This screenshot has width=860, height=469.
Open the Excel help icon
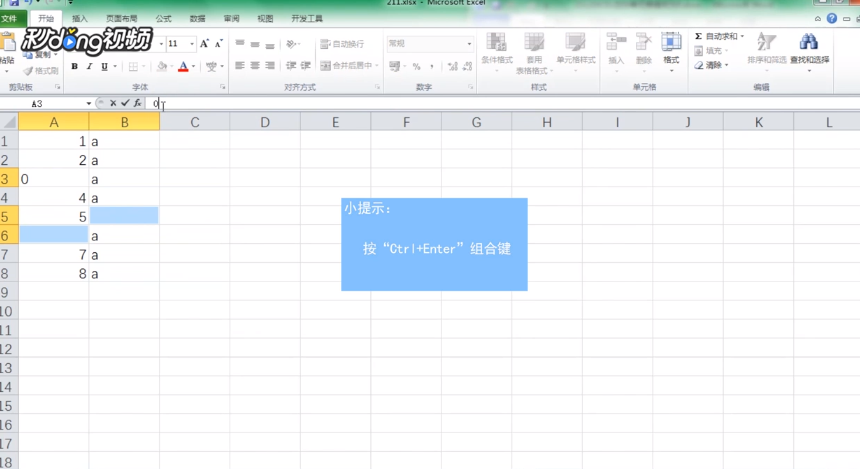831,19
